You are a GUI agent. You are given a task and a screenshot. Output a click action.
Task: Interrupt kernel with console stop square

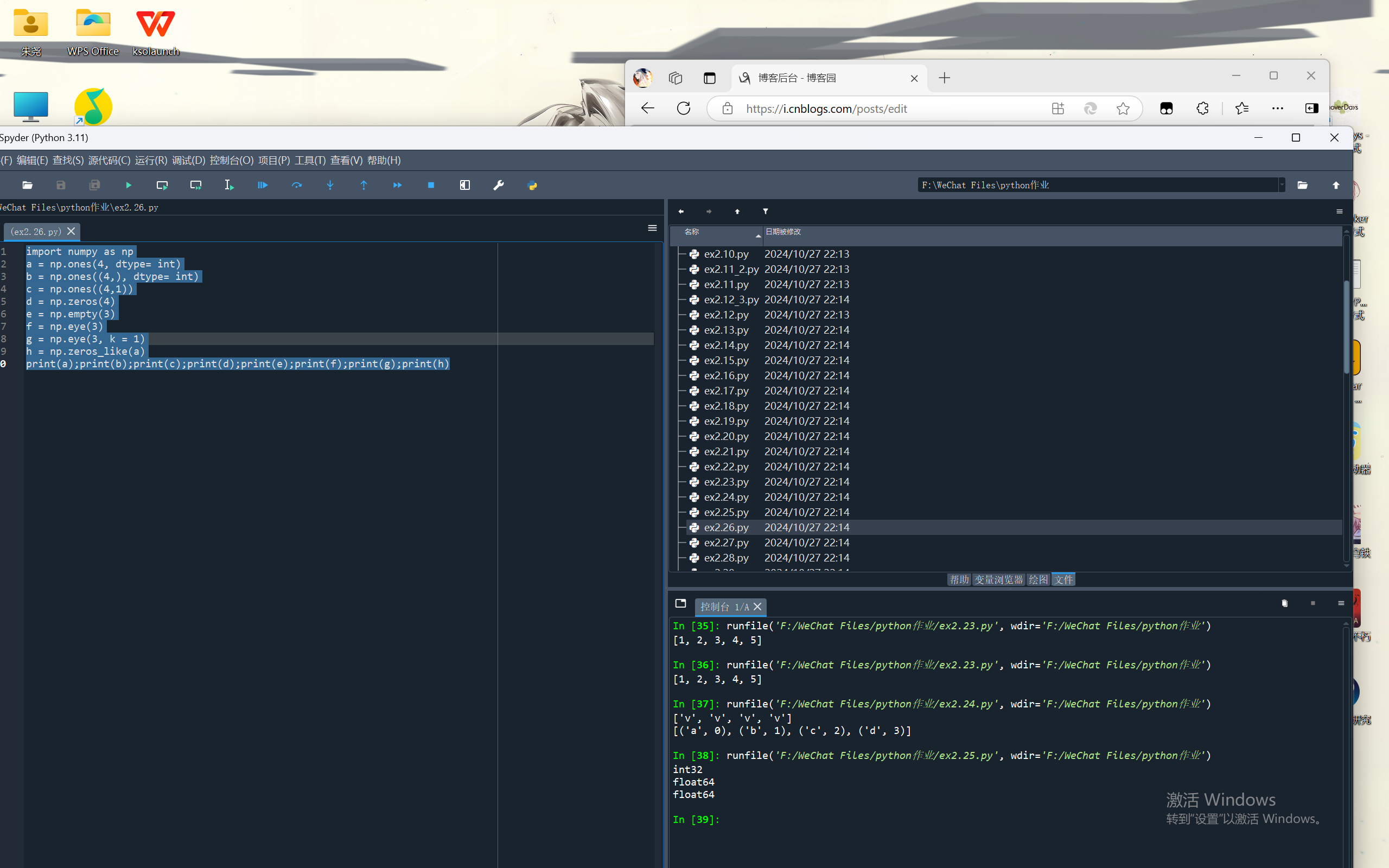[1312, 603]
